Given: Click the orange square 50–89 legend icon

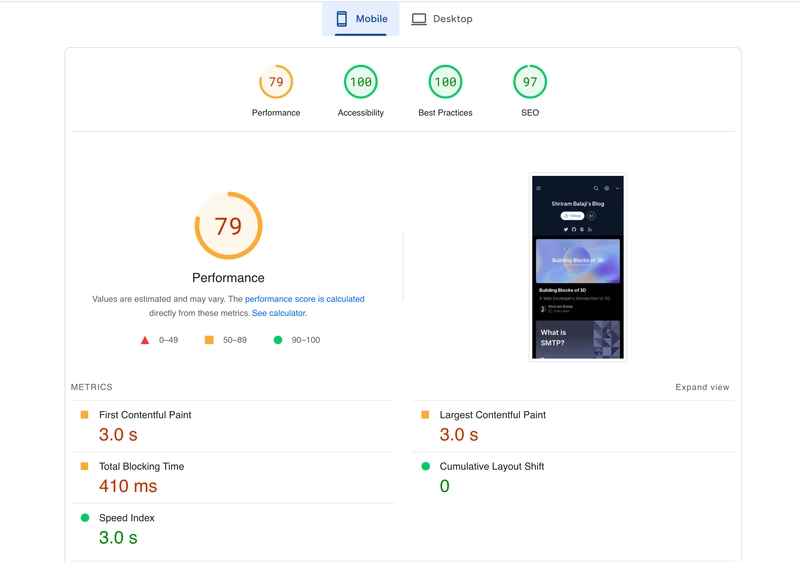Looking at the screenshot, I should [x=209, y=340].
